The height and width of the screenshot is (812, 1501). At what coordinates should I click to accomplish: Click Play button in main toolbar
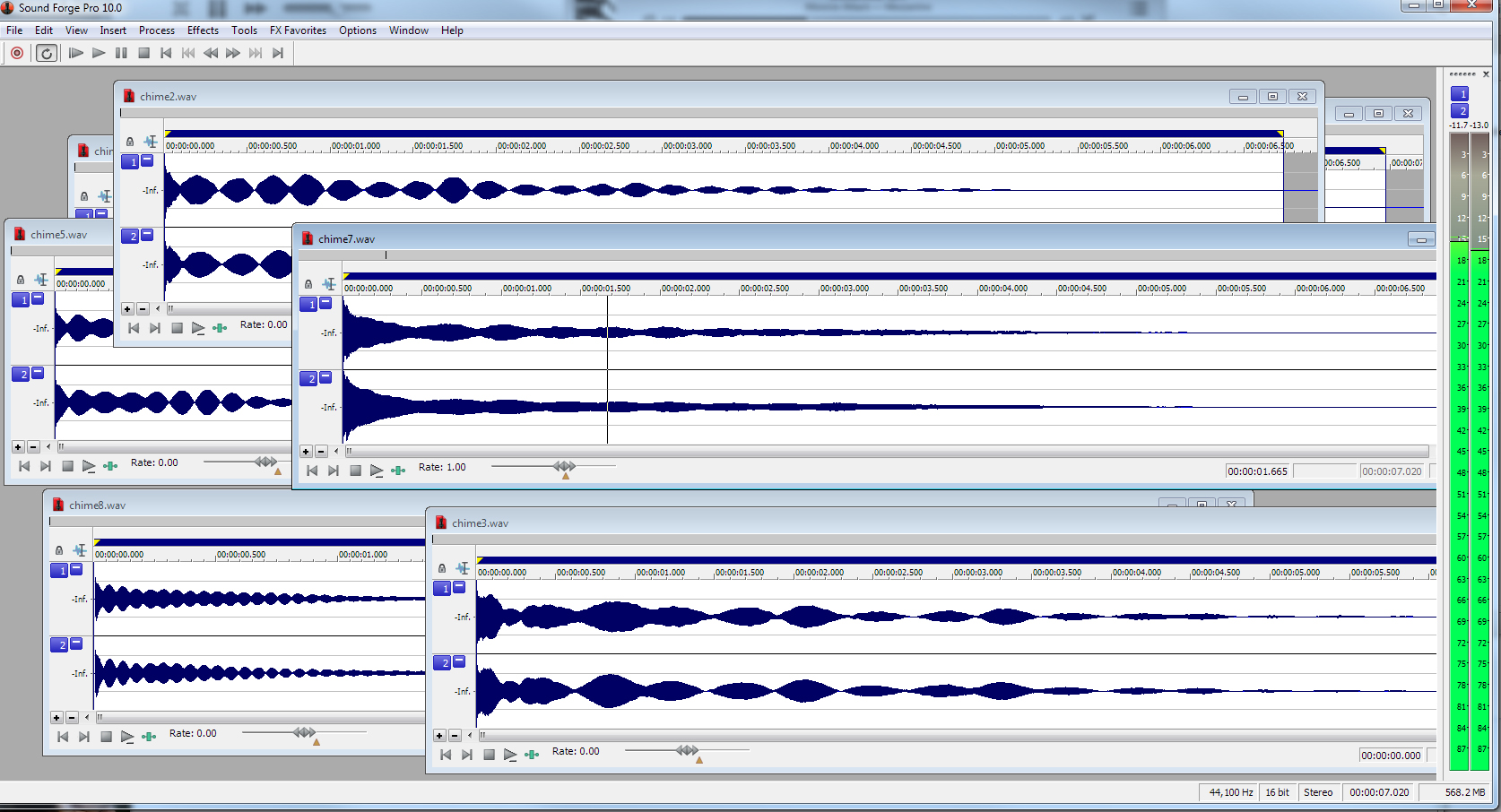click(99, 53)
